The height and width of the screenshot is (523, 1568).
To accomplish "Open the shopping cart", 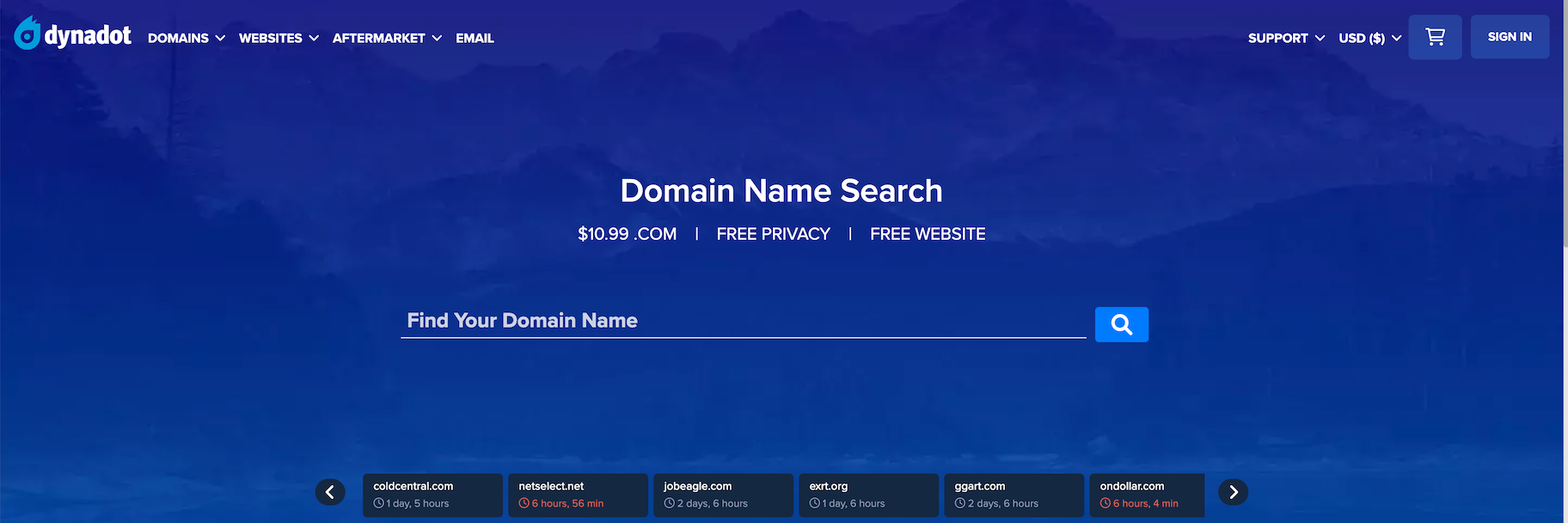I will [1435, 37].
